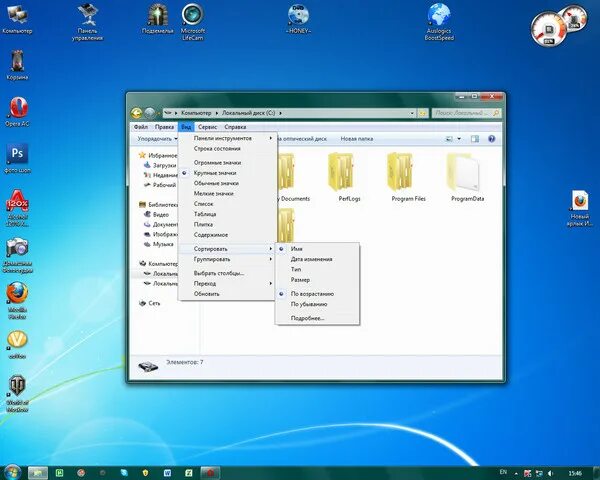The image size is (600, 480).
Task: Open the Справка menu
Action: click(235, 127)
